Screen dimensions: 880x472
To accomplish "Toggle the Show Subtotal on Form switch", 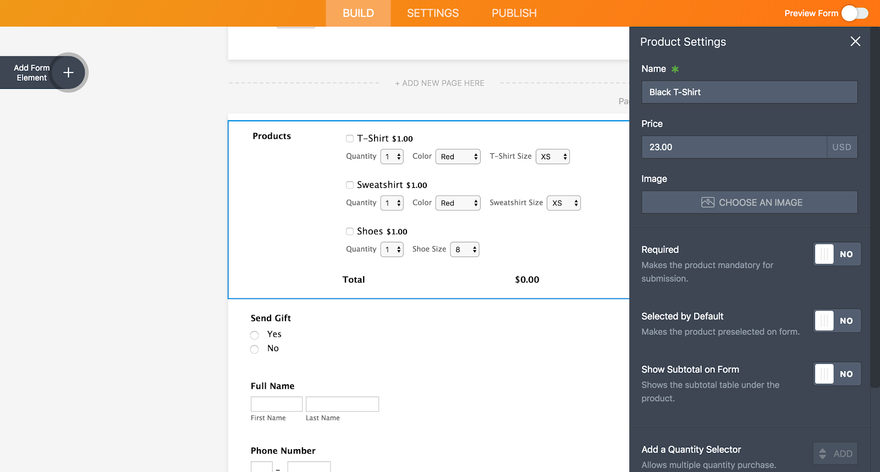I will point(837,374).
